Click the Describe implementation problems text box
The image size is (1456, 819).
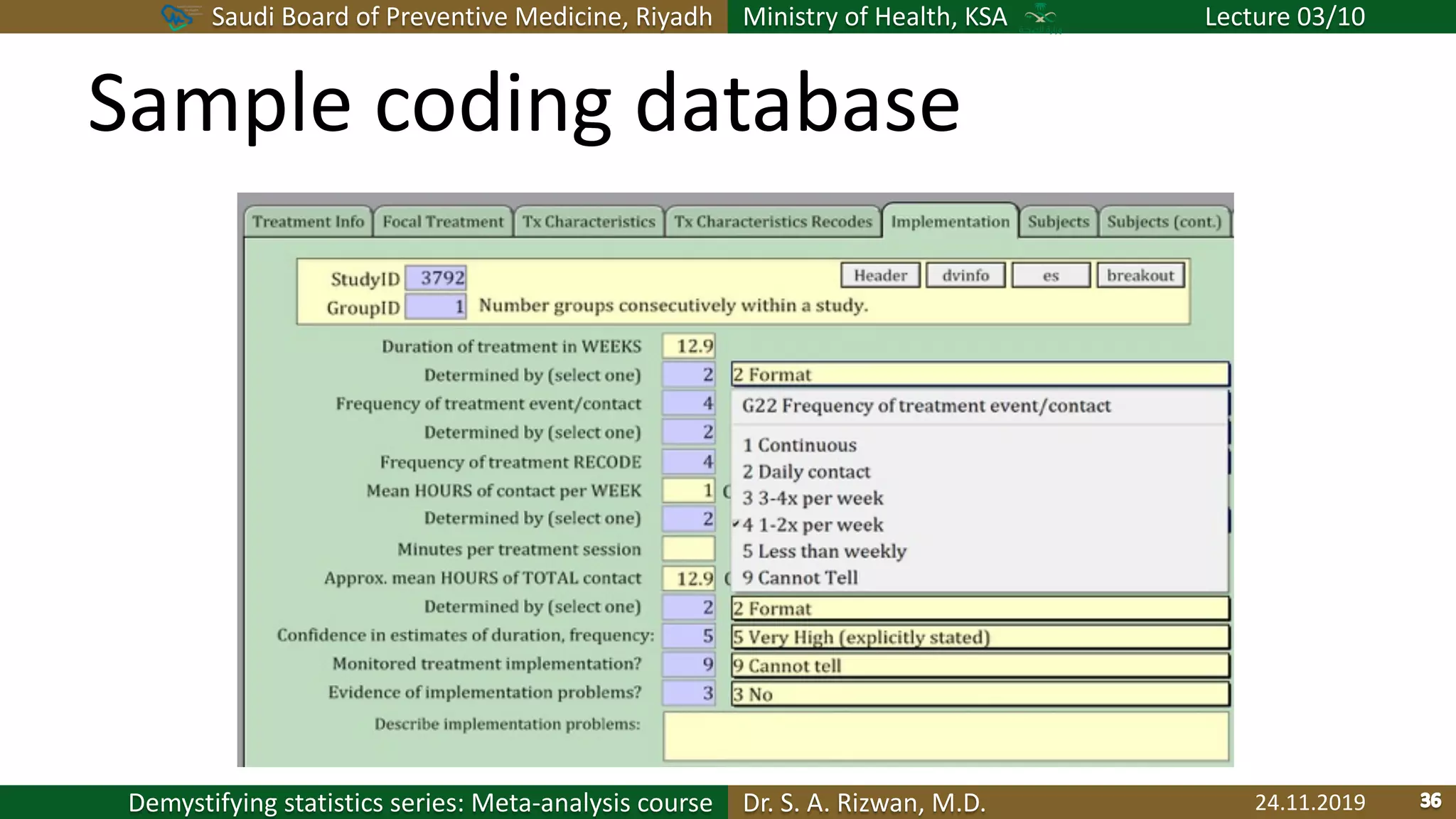(946, 737)
